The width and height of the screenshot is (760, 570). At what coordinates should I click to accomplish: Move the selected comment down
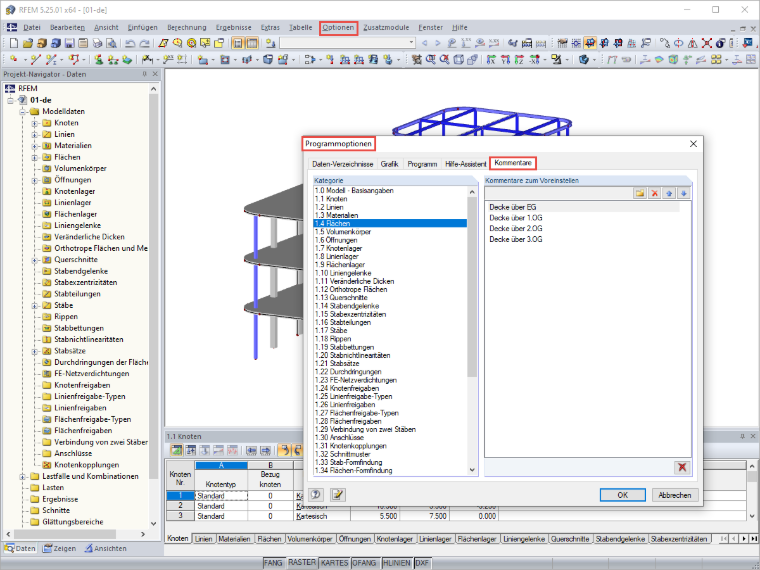point(683,193)
